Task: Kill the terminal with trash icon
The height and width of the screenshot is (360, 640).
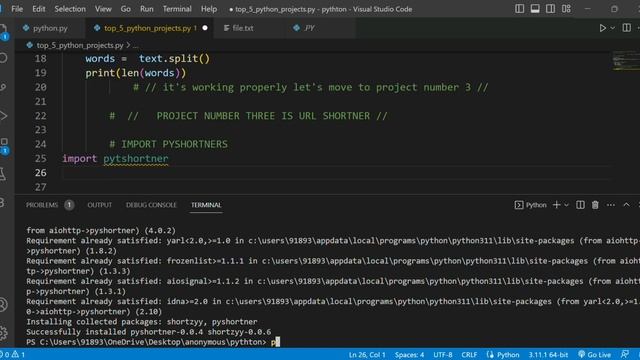Action: [x=595, y=205]
